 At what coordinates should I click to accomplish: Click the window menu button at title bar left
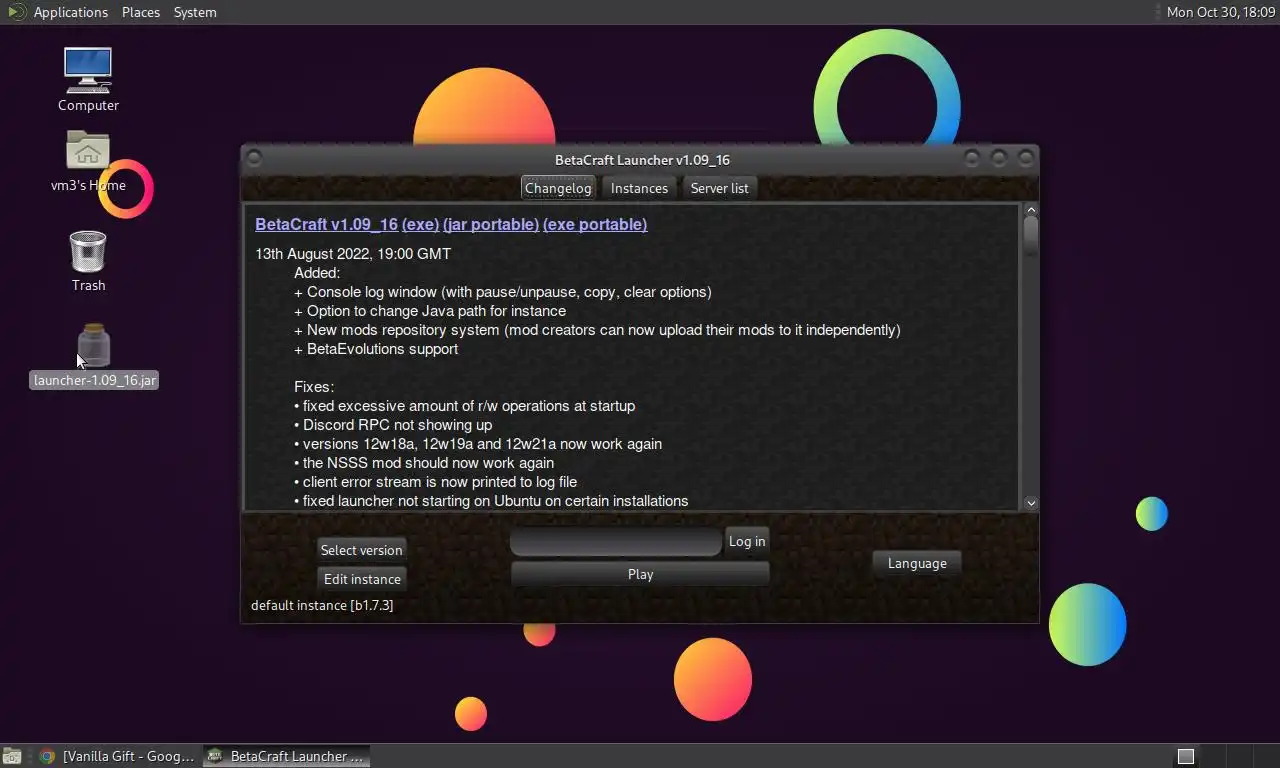click(254, 158)
